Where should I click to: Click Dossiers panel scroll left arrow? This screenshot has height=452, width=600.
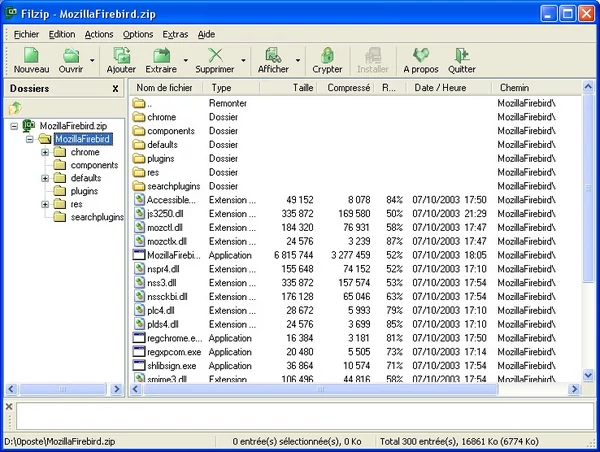[11, 389]
